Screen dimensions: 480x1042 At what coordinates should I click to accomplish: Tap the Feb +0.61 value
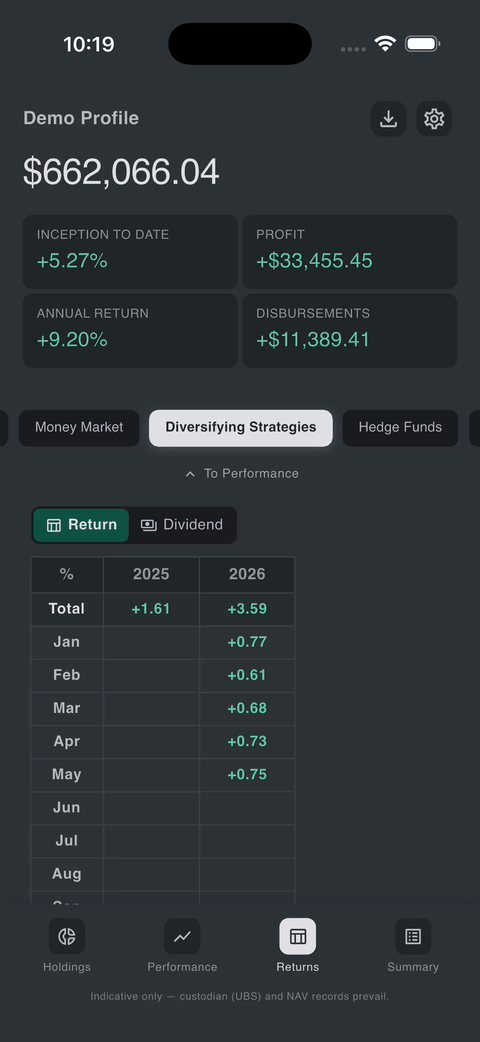tap(247, 675)
